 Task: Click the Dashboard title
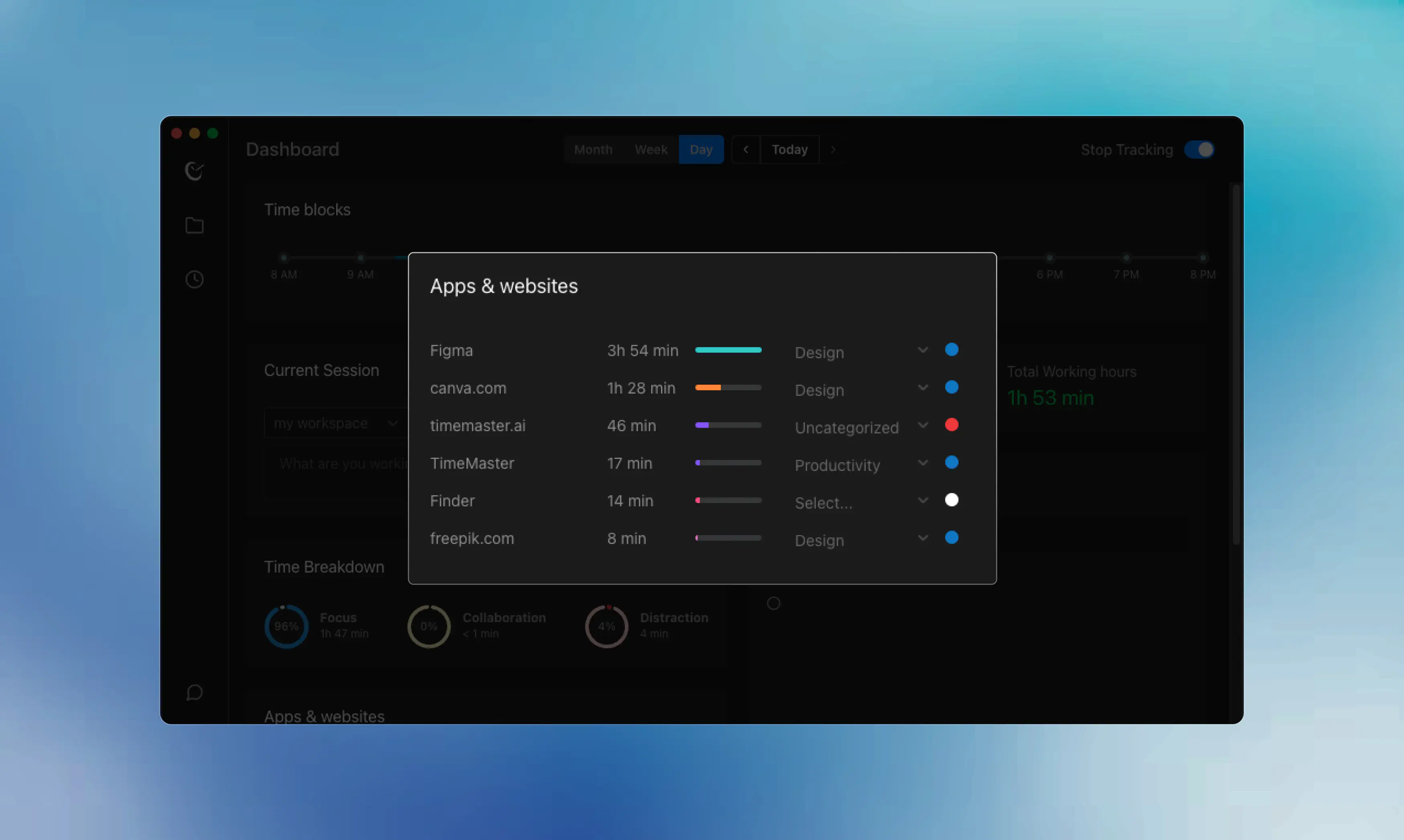(x=292, y=150)
